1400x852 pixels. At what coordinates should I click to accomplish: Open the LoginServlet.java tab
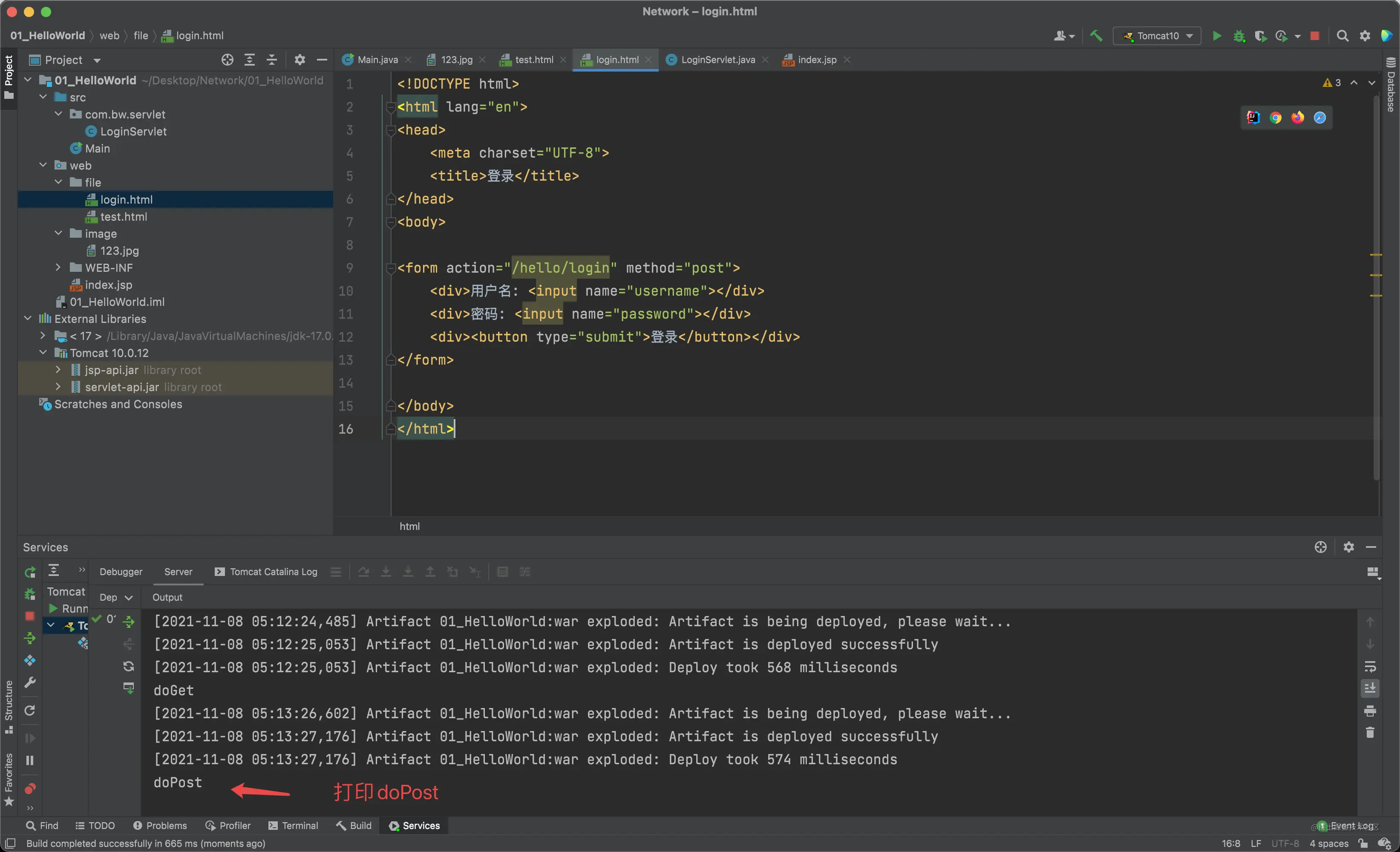717,60
